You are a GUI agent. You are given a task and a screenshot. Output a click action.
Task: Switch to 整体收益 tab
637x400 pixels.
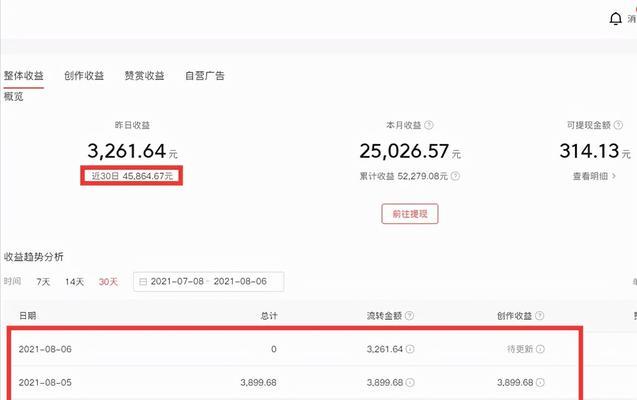[x=24, y=76]
